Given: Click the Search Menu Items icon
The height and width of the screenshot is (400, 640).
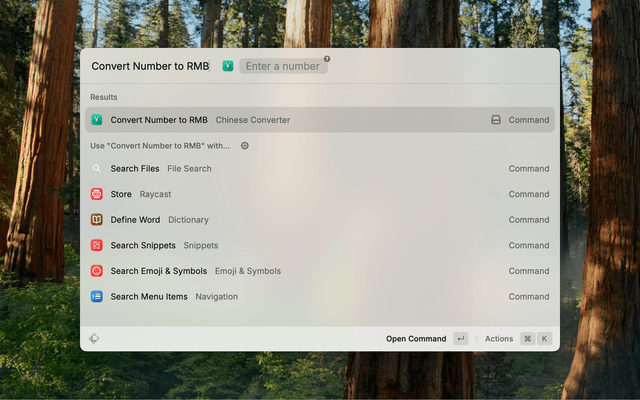Looking at the screenshot, I should (x=97, y=296).
